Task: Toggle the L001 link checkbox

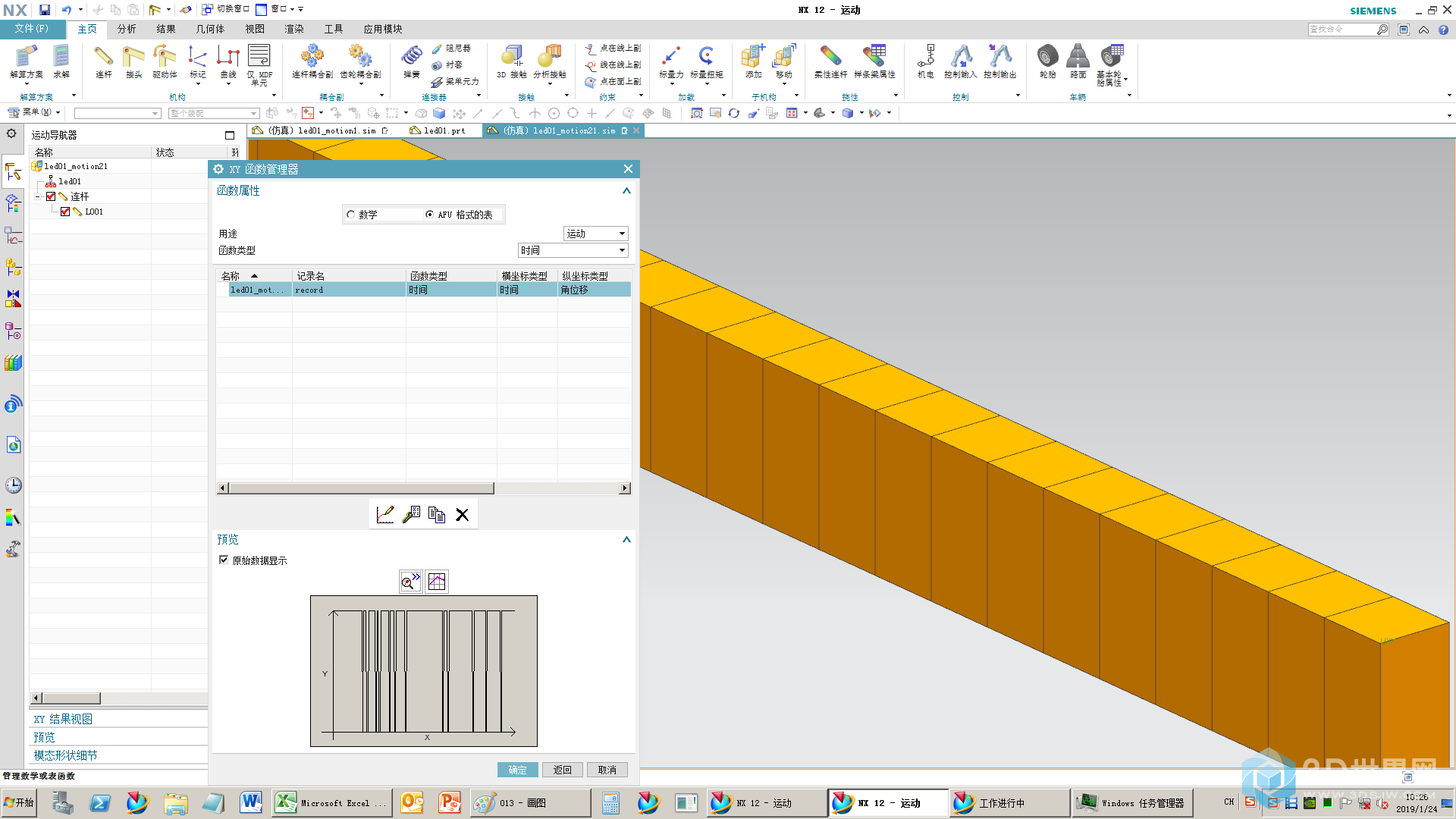Action: 65,212
